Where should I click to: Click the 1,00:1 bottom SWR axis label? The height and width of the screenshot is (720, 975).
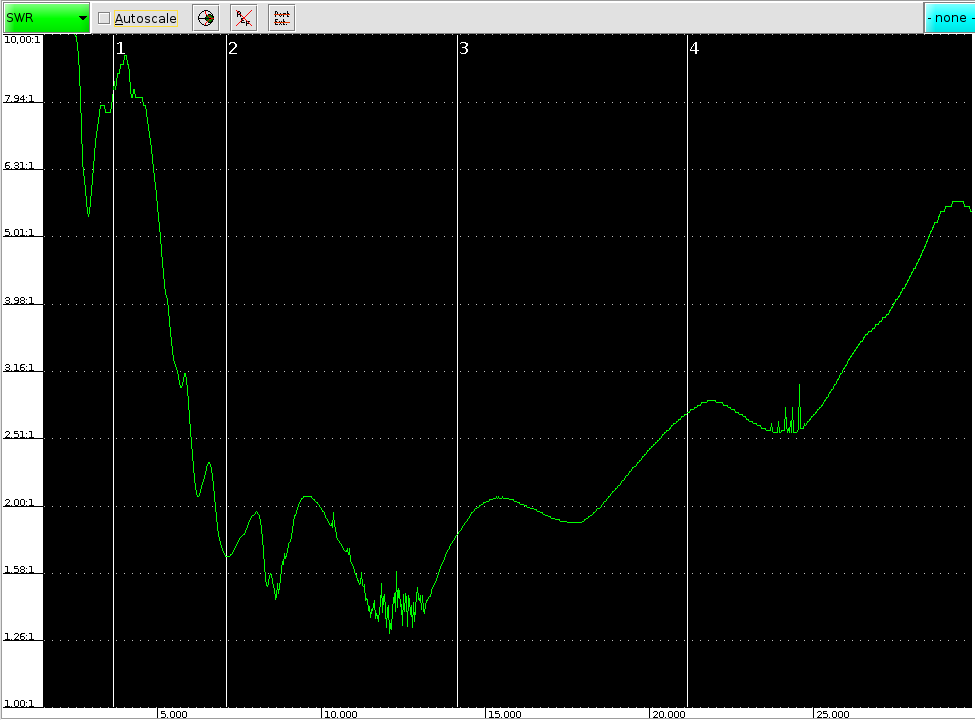21,703
